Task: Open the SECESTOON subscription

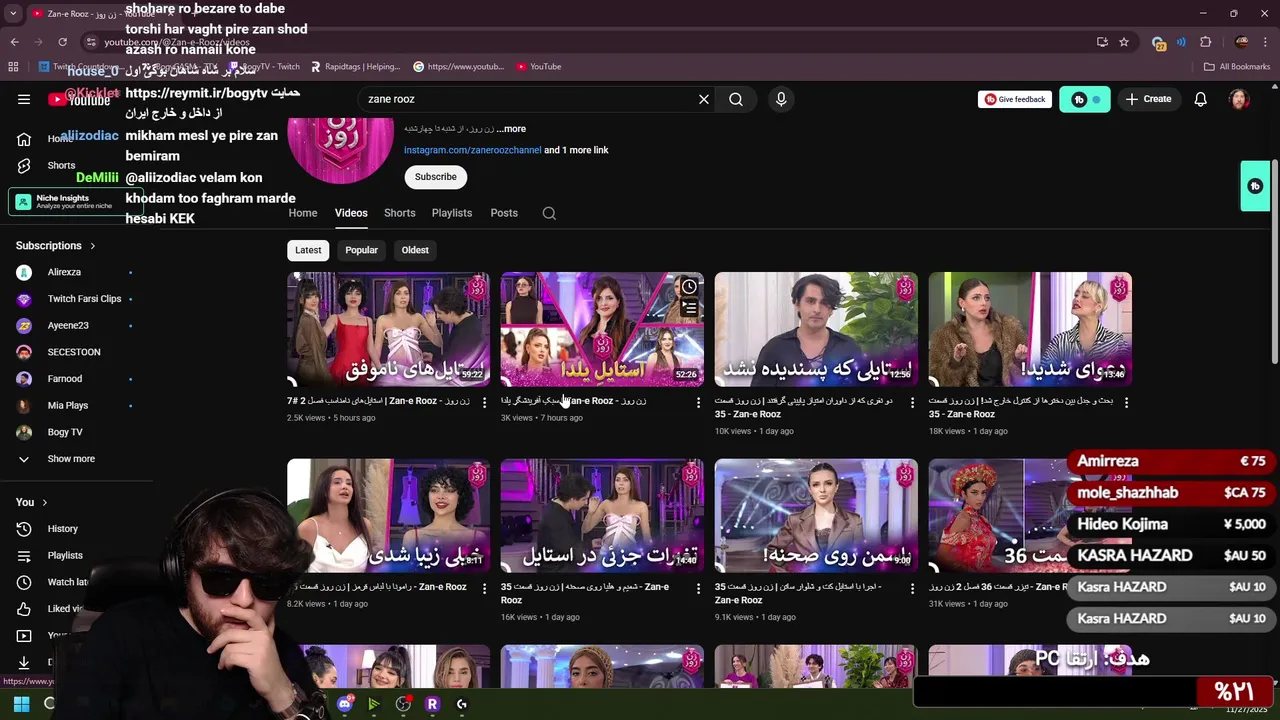Action: 76,352
